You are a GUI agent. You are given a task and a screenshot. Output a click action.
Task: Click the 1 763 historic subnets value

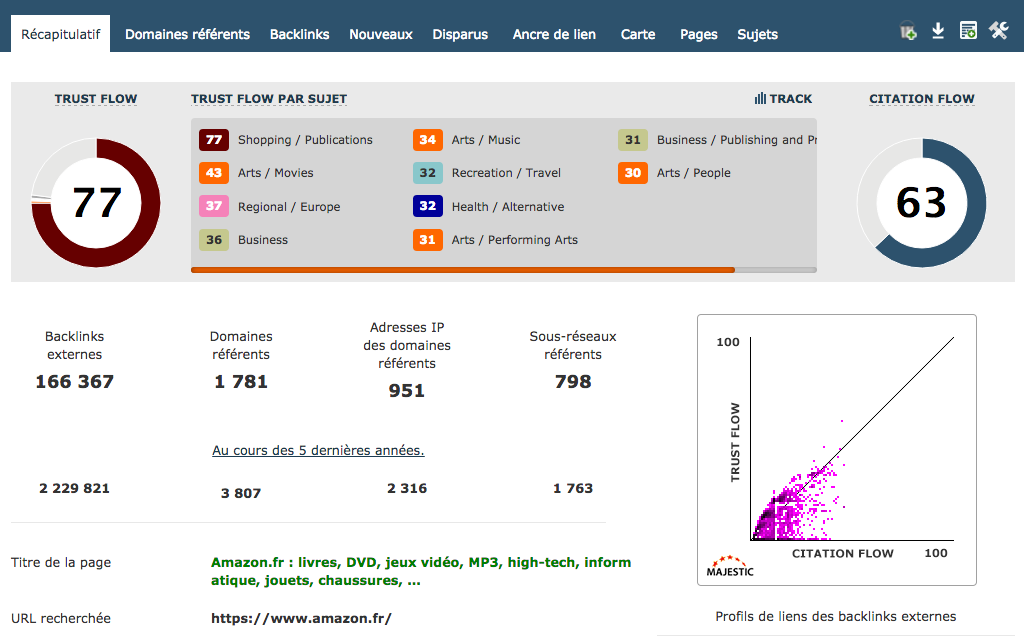[x=573, y=488]
